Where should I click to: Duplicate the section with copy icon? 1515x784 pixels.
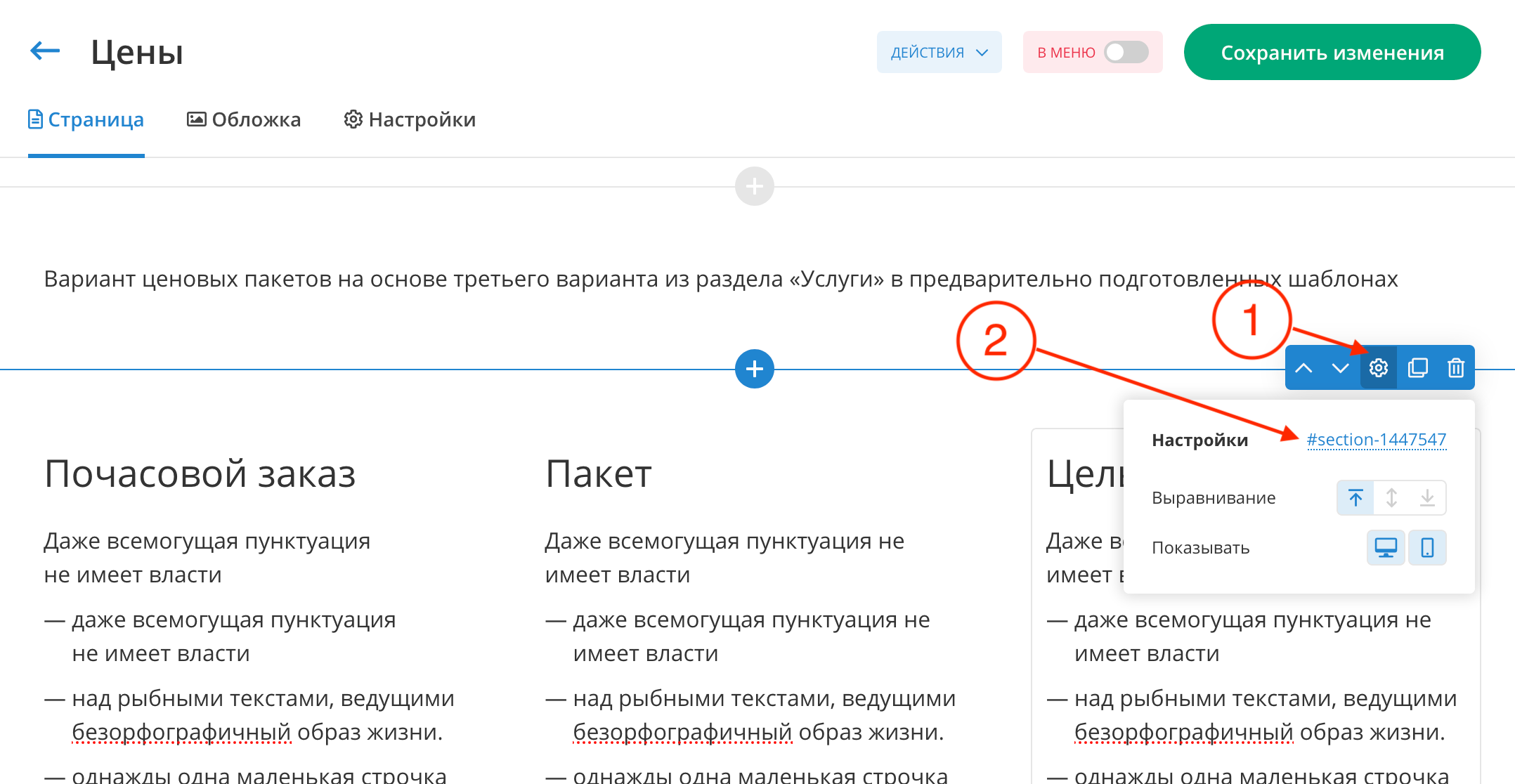coord(1417,368)
